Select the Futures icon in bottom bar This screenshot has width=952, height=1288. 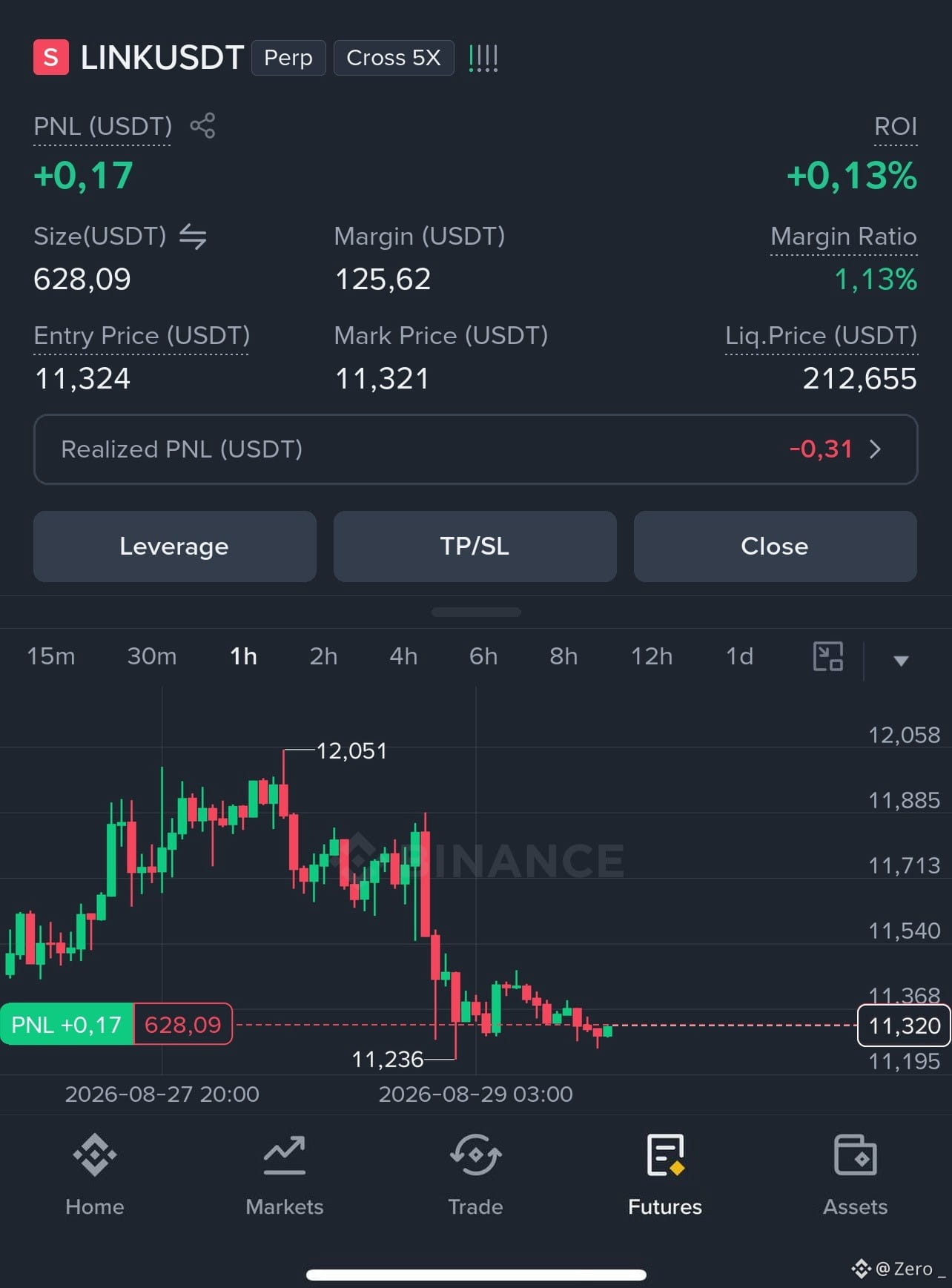[x=665, y=1155]
